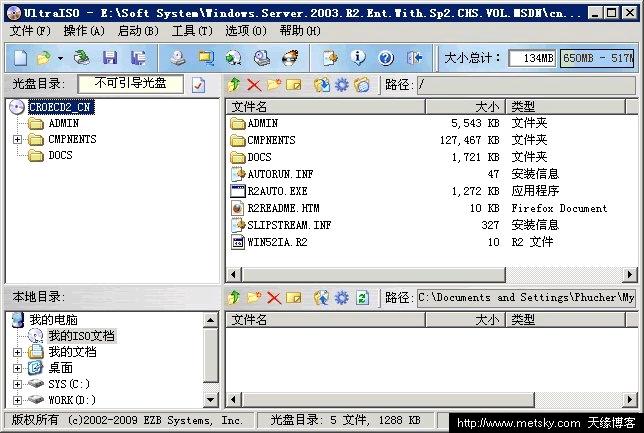
Task: Click the New folder icon in local toolbar
Action: pos(254,297)
